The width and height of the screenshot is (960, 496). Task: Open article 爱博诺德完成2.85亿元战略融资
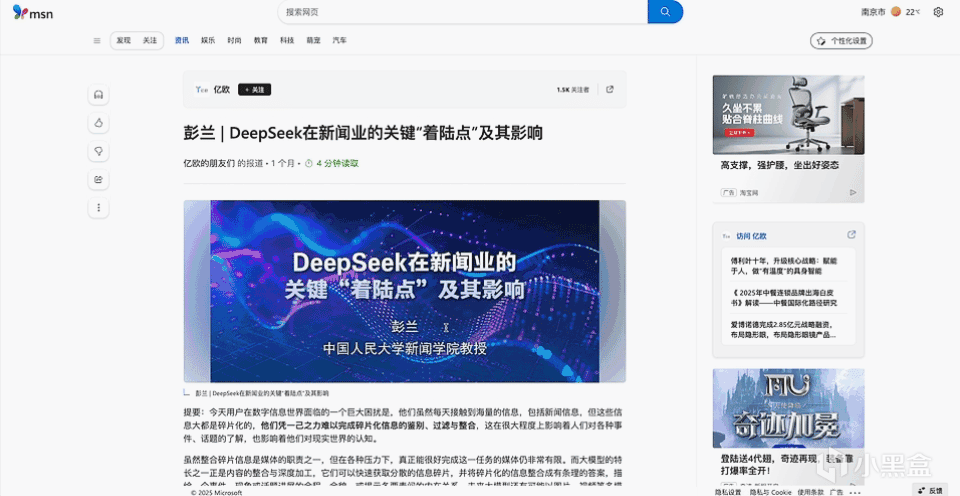click(x=784, y=329)
